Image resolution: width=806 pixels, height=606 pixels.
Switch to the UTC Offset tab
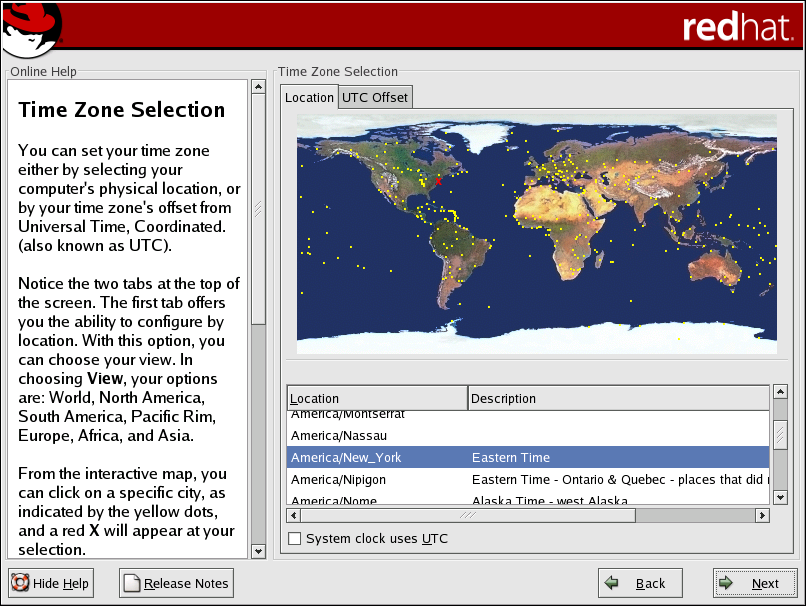click(375, 97)
